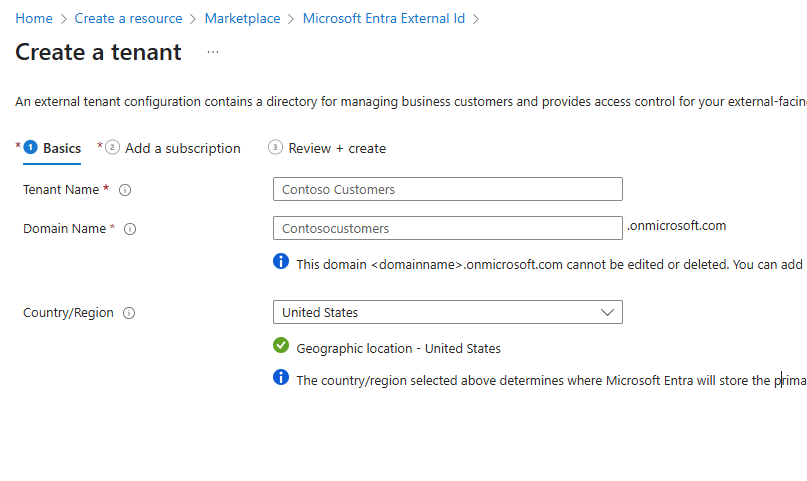Show info tooltip for Country/Region
Image resolution: width=807 pixels, height=481 pixels.
click(129, 313)
